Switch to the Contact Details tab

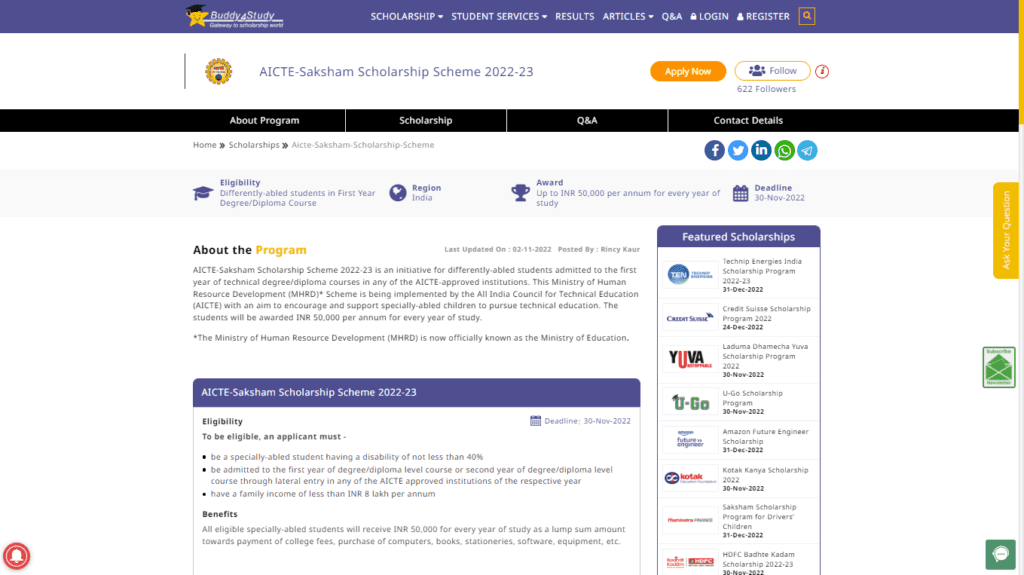pyautogui.click(x=748, y=120)
